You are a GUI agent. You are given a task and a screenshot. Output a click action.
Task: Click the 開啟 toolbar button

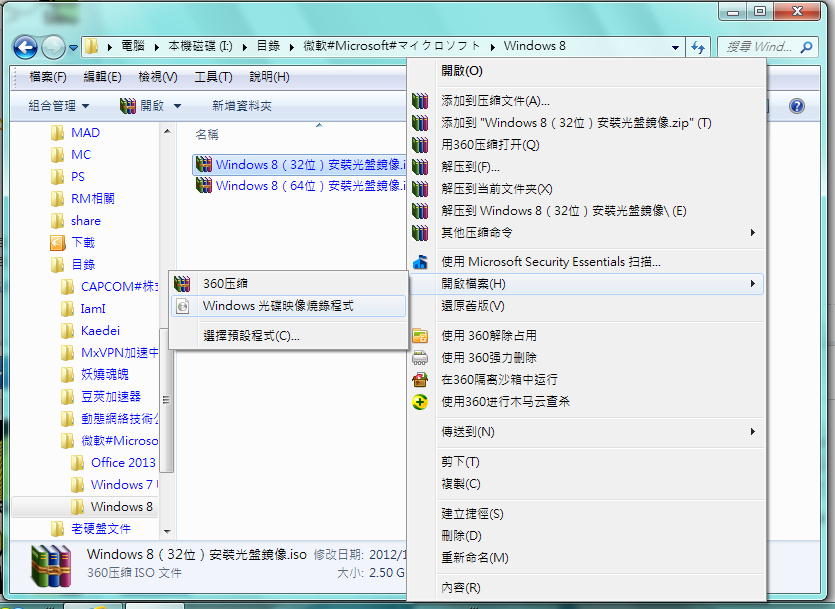point(142,106)
